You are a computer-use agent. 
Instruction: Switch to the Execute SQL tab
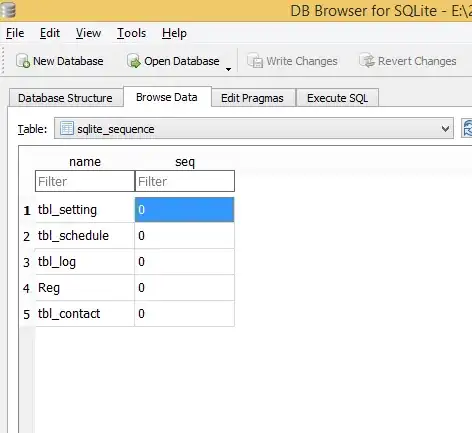click(337, 98)
